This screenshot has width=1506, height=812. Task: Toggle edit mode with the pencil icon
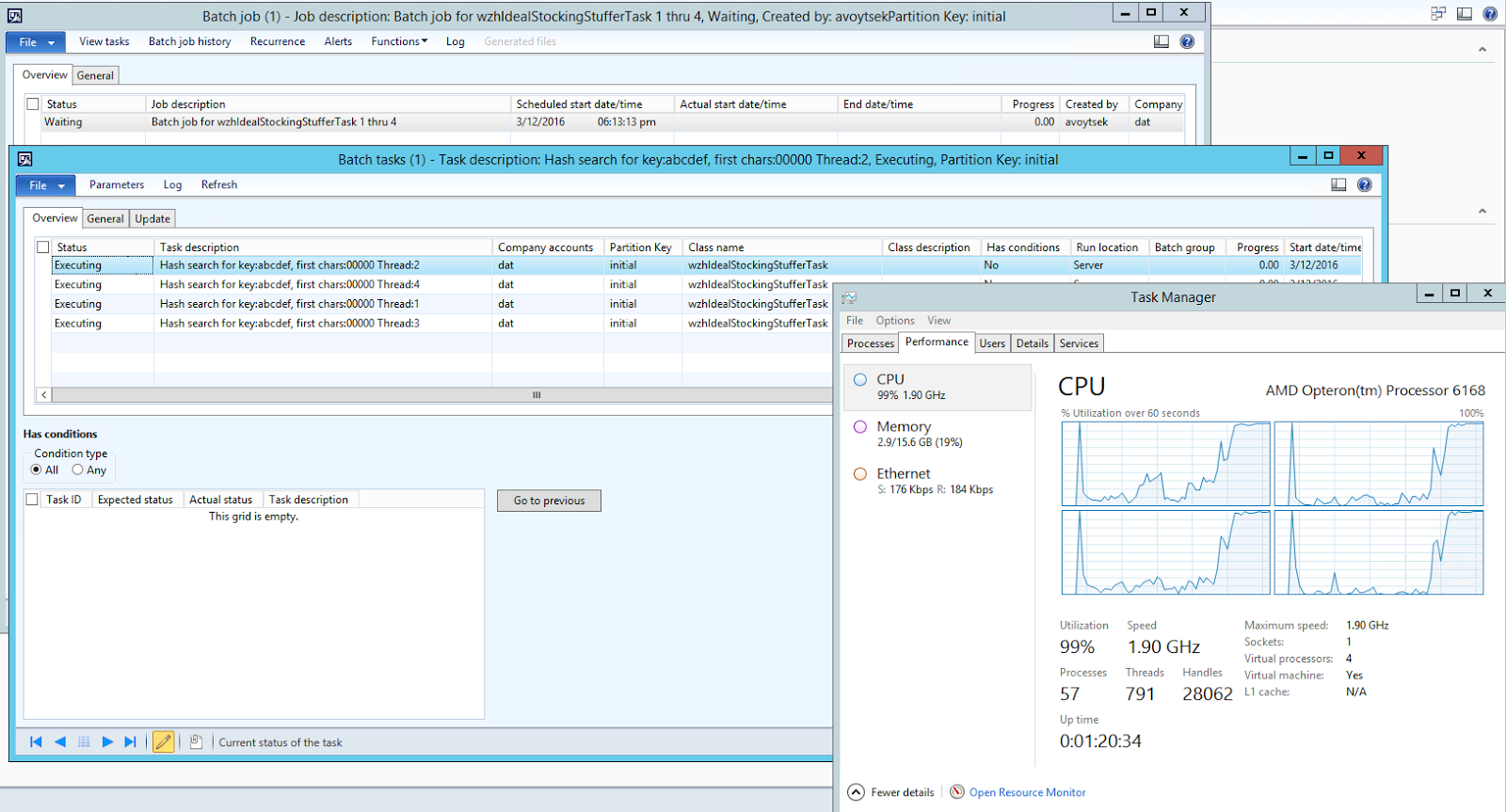(x=164, y=741)
